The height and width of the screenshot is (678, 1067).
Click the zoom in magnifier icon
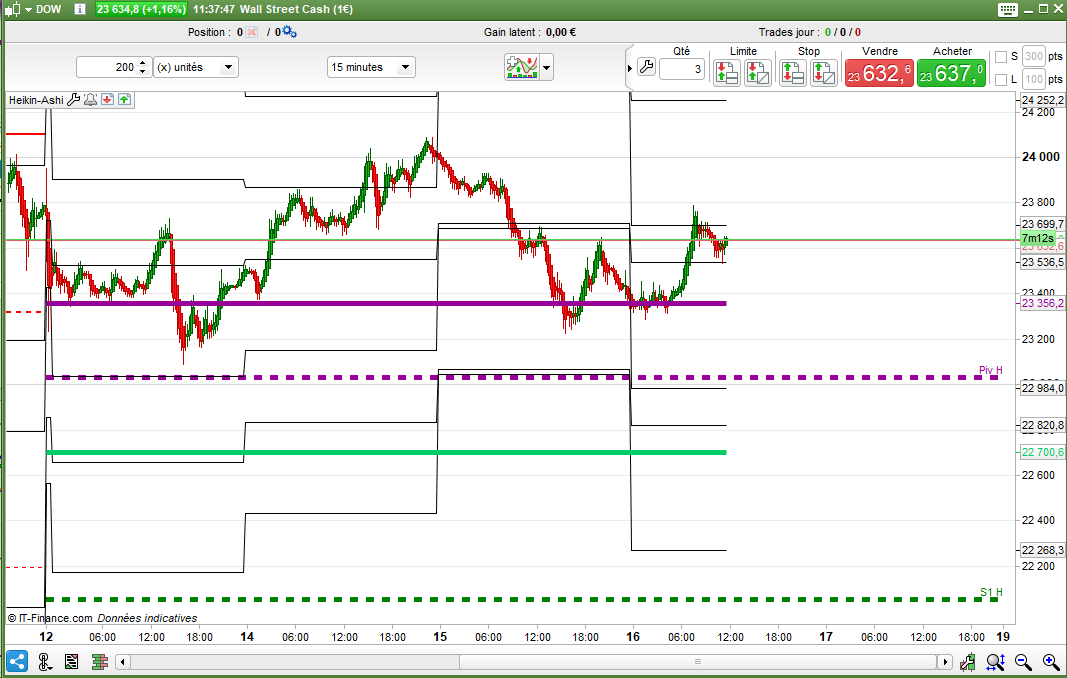(1051, 661)
